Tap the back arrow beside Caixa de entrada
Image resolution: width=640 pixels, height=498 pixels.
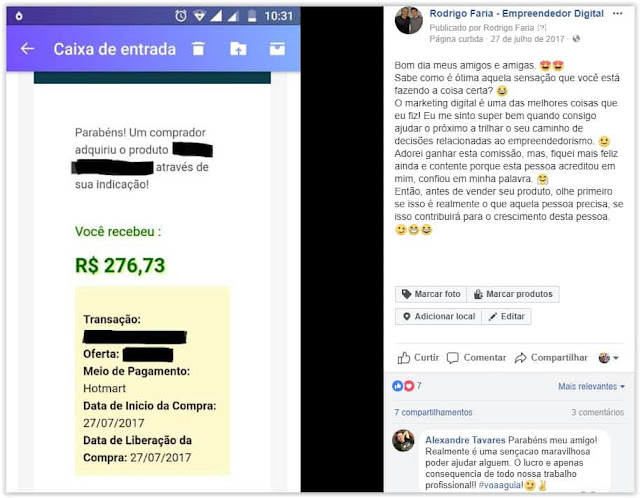point(27,49)
